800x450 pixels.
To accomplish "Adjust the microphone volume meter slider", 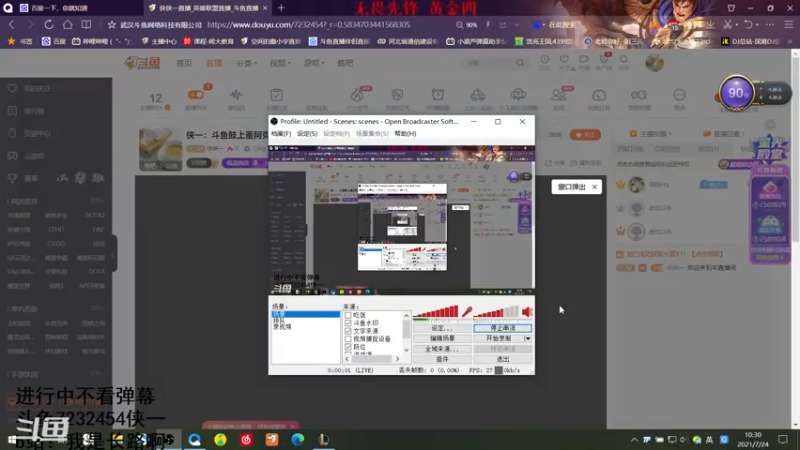I will (x=435, y=312).
